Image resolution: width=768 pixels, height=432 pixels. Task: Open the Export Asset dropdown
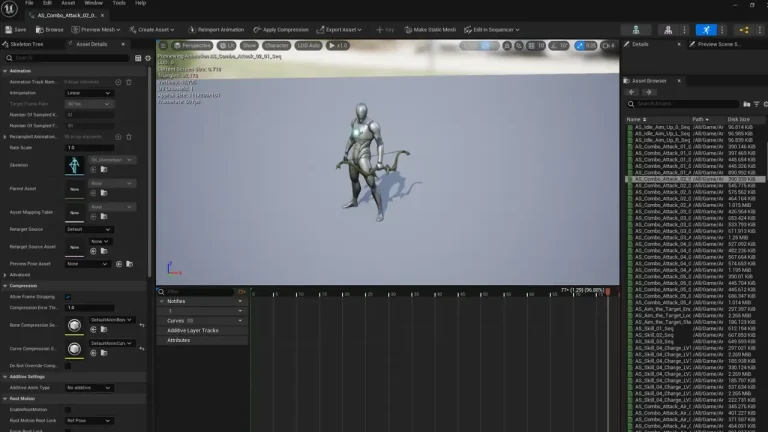(x=339, y=30)
